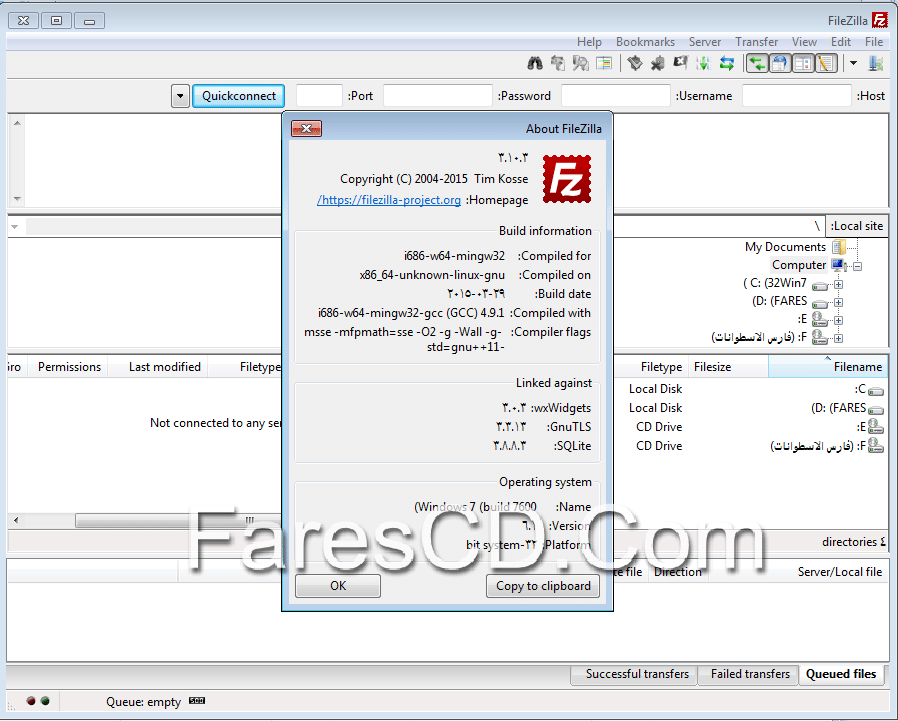Toggle the local directory tree display

pyautogui.click(x=803, y=63)
